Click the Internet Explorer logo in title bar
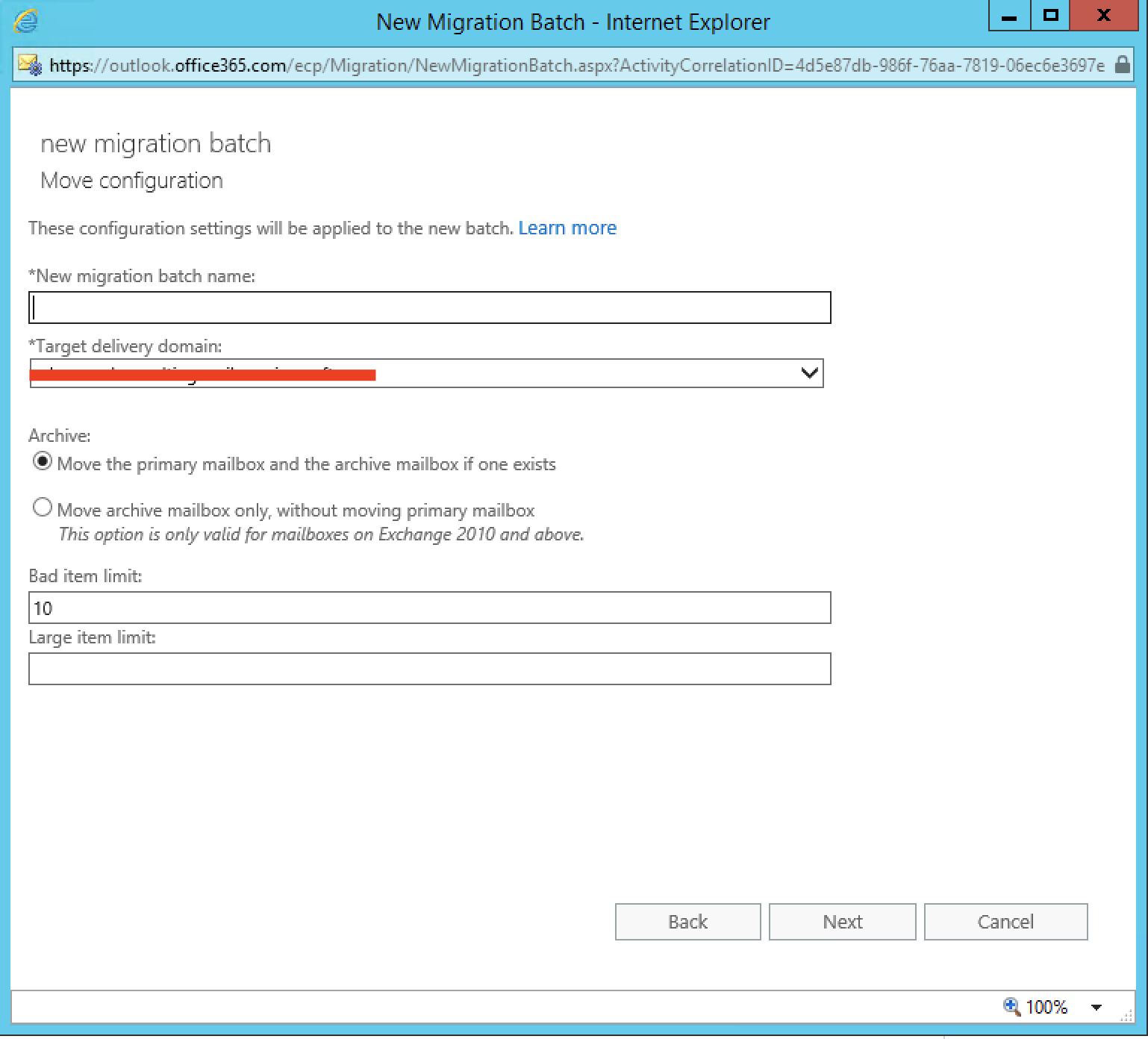This screenshot has height=1039, width=1148. (25, 21)
